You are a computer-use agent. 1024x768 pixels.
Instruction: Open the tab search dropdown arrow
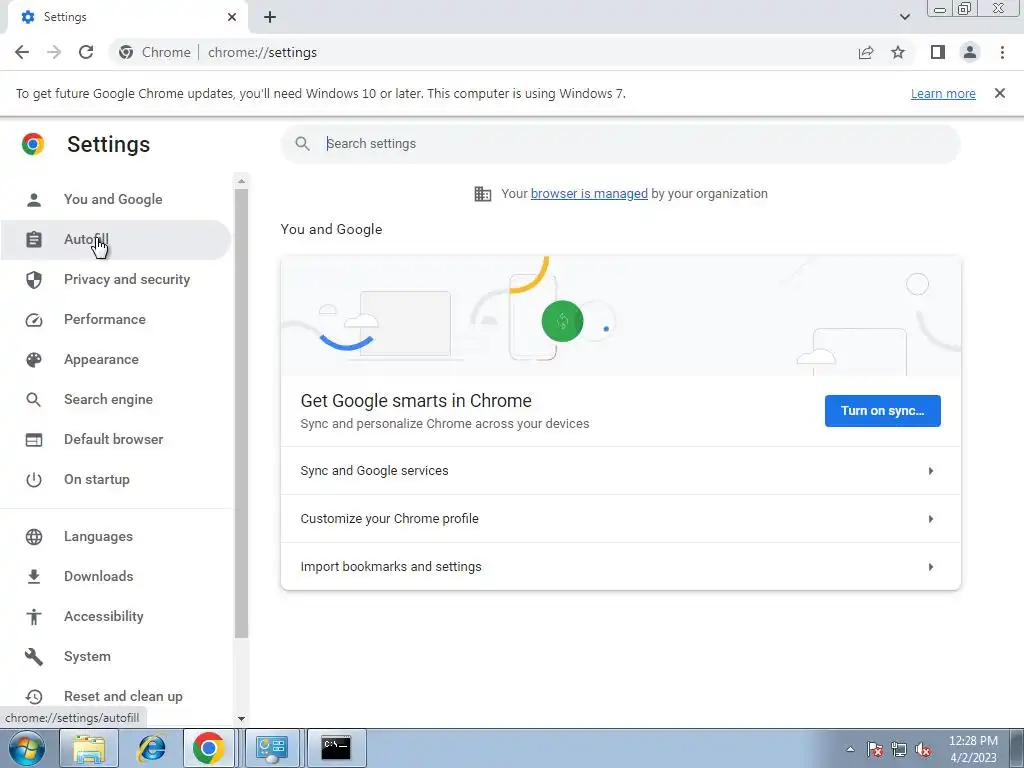(x=904, y=17)
